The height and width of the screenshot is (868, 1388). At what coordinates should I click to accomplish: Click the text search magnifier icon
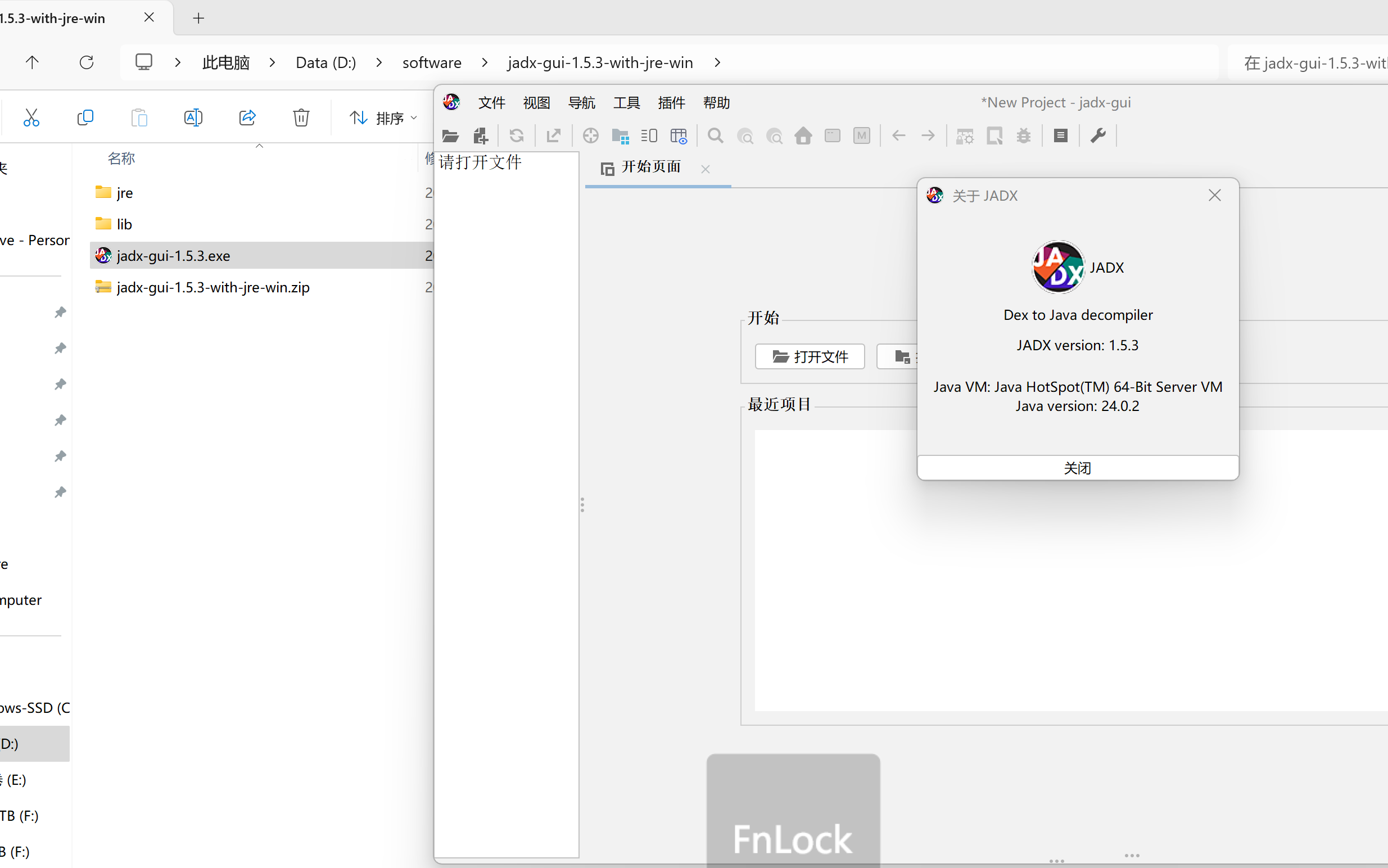click(x=715, y=136)
